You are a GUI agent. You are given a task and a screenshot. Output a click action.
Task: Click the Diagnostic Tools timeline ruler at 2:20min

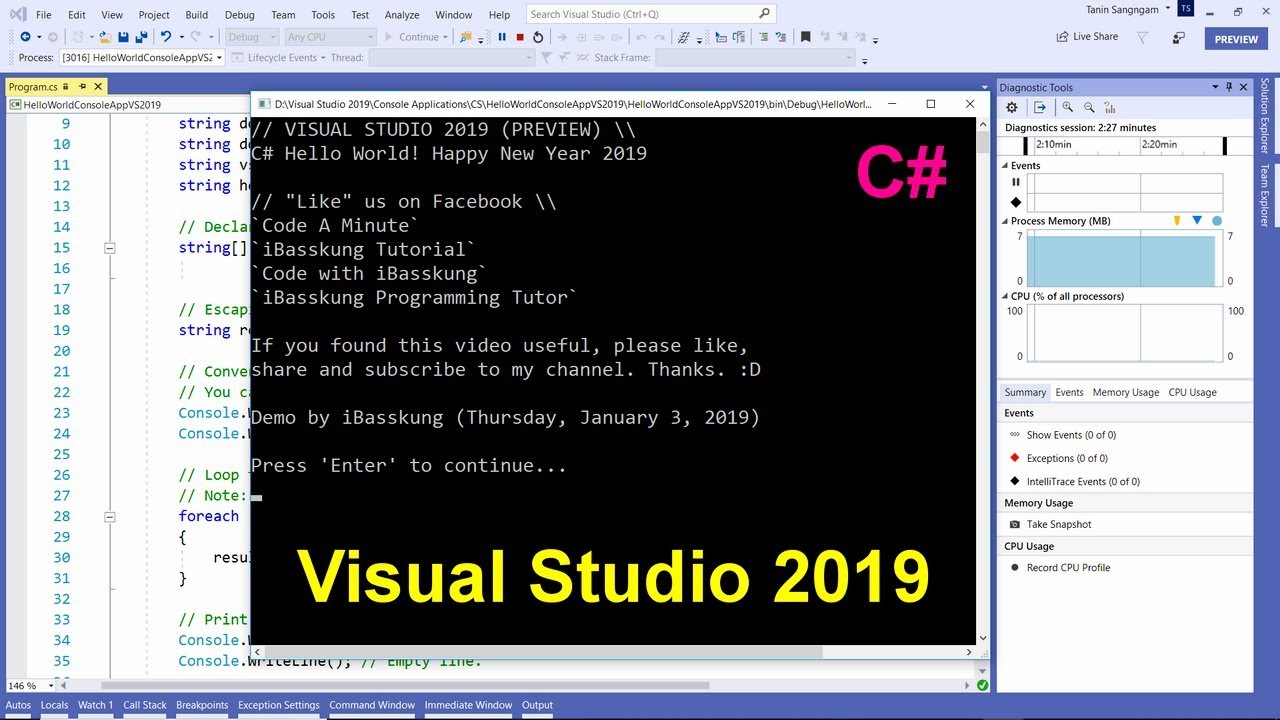pos(1160,144)
